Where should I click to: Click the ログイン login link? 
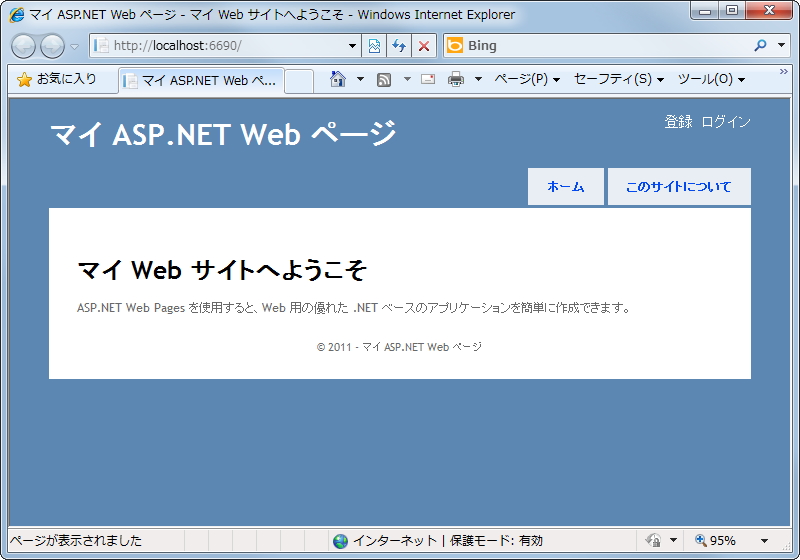(x=726, y=122)
